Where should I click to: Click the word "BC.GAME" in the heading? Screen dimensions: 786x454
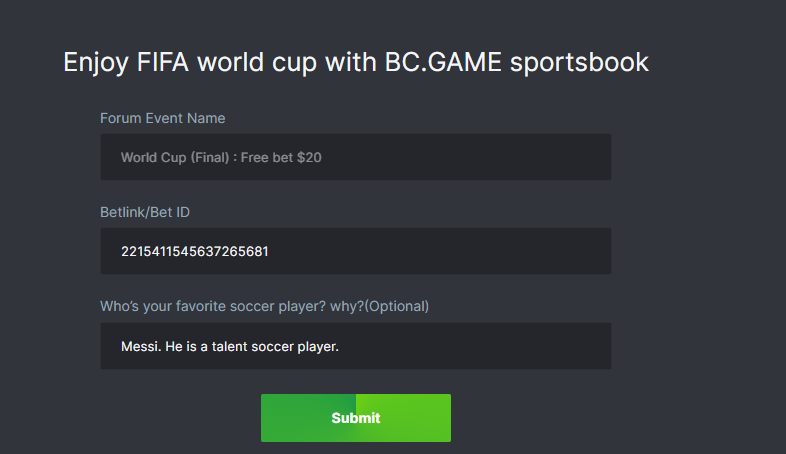point(444,62)
